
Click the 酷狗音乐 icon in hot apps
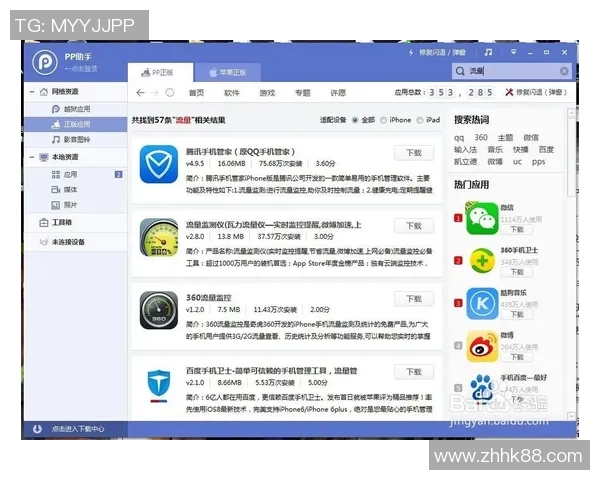(x=482, y=304)
